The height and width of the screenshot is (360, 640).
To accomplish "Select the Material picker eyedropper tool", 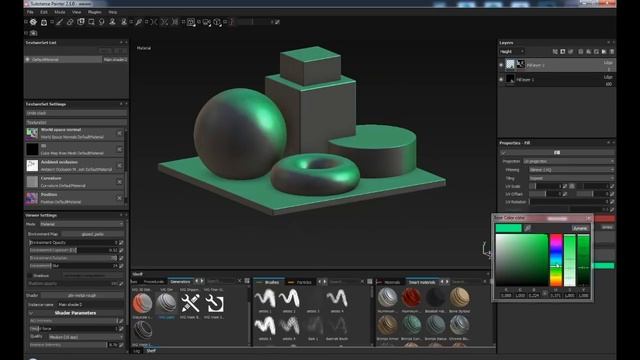I will pyautogui.click(x=139, y=22).
